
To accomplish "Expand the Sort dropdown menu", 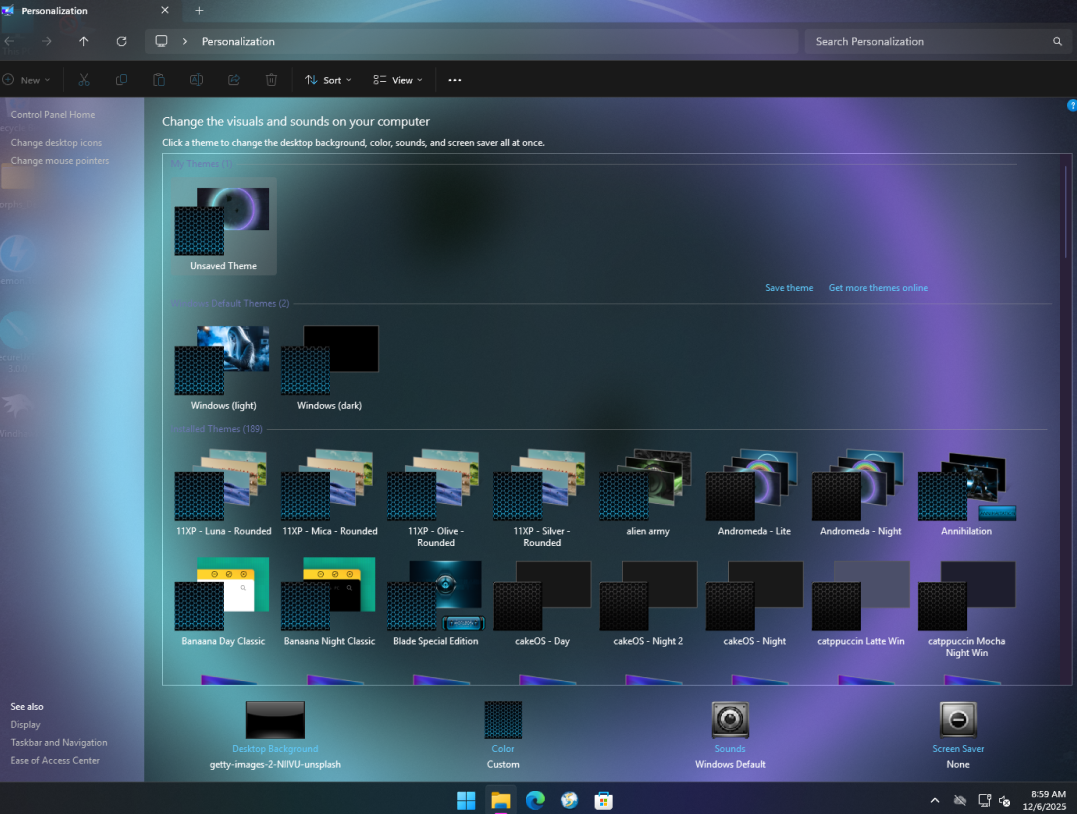I will (x=328, y=80).
